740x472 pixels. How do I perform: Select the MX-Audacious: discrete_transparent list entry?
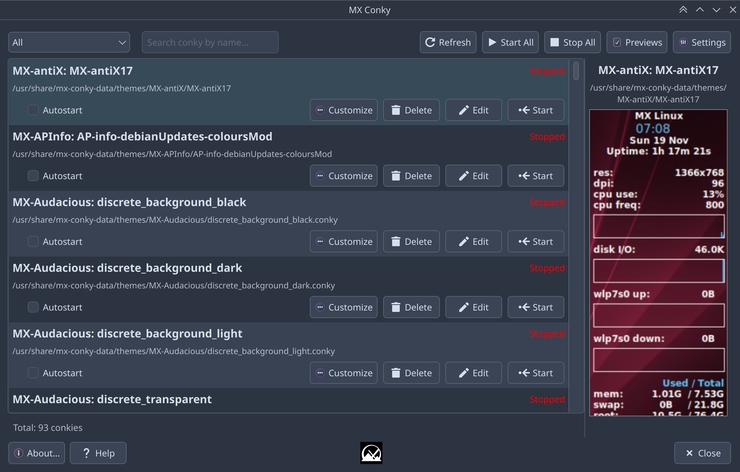coord(112,399)
